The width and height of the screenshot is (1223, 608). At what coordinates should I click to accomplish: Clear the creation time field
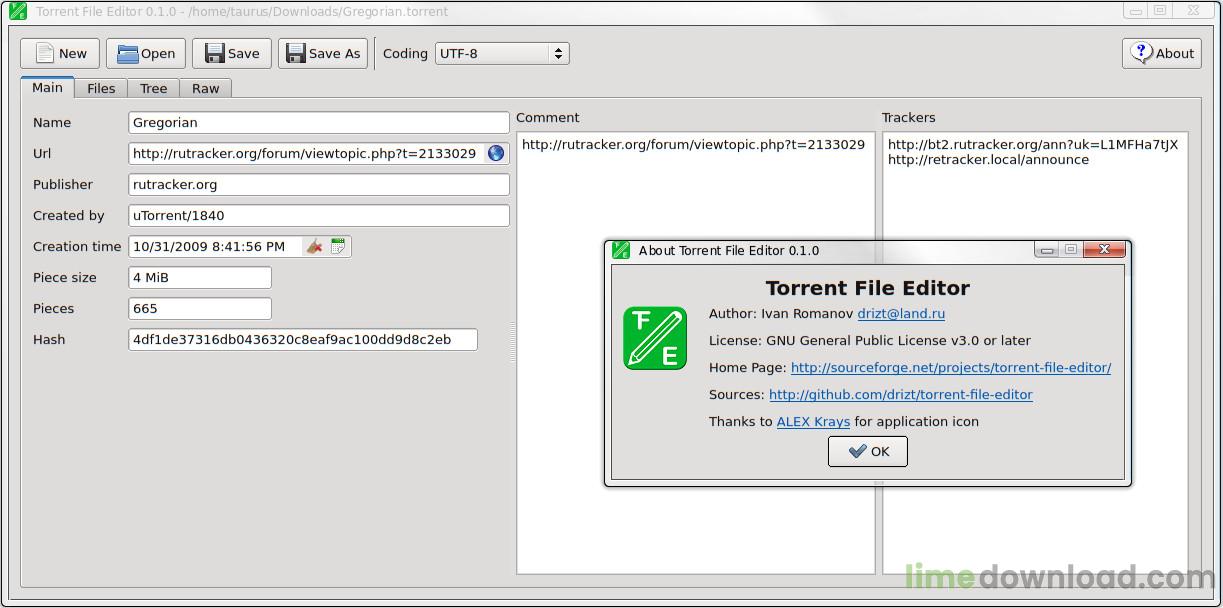(x=313, y=246)
